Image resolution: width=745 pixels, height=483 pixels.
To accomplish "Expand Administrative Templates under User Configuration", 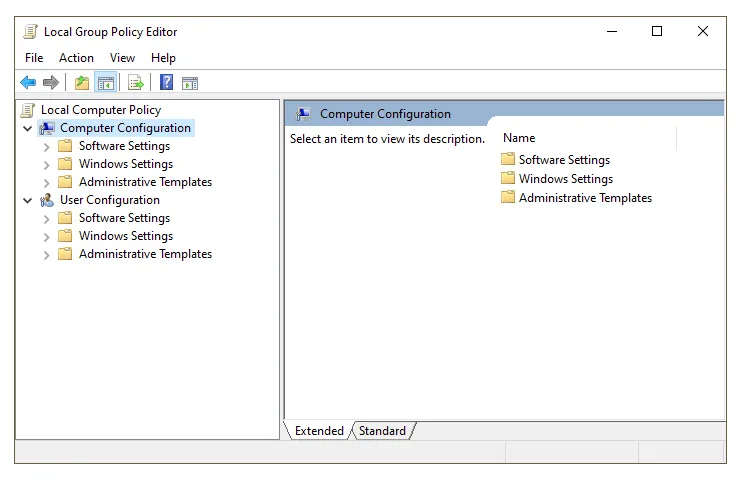I will pyautogui.click(x=47, y=255).
